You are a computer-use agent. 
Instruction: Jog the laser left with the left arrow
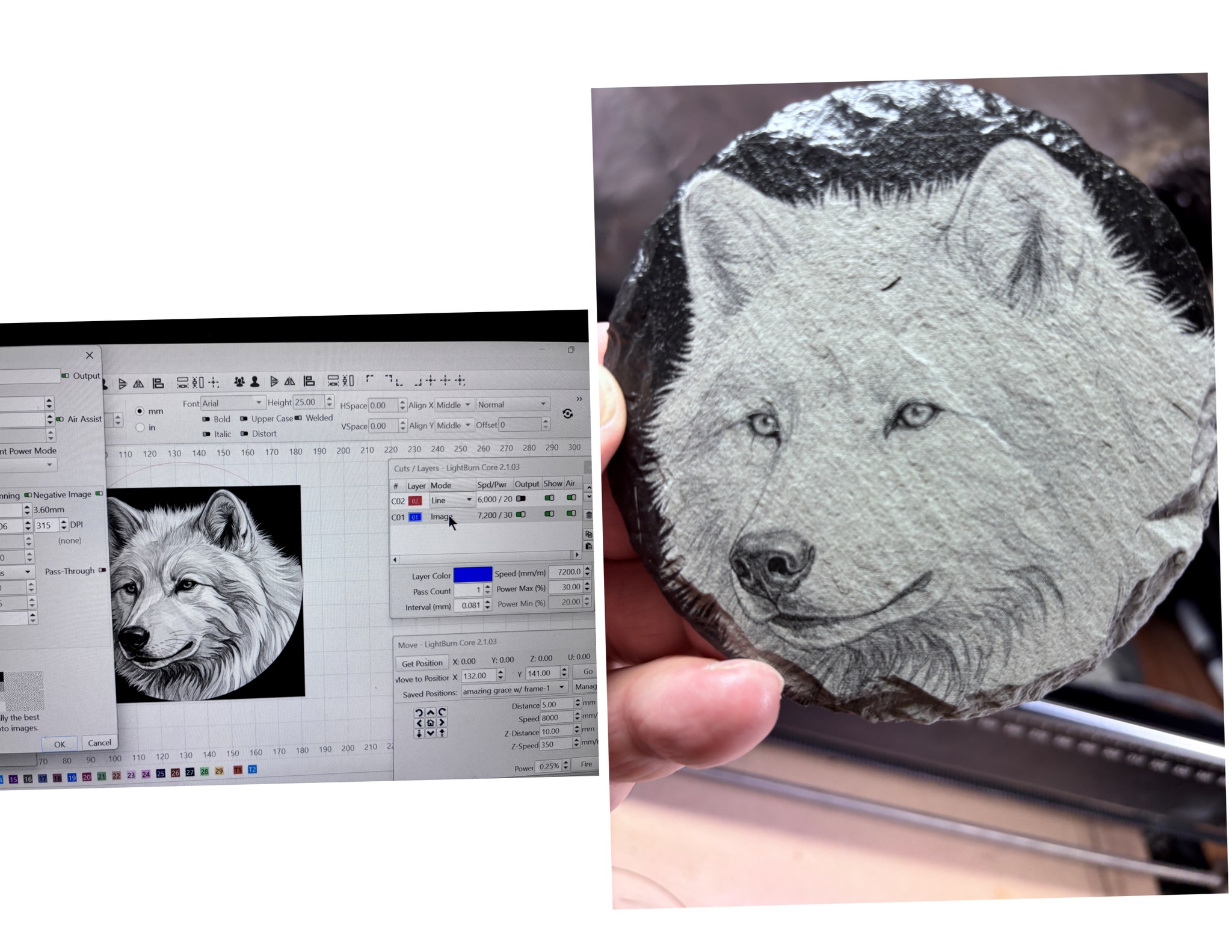coord(419,723)
